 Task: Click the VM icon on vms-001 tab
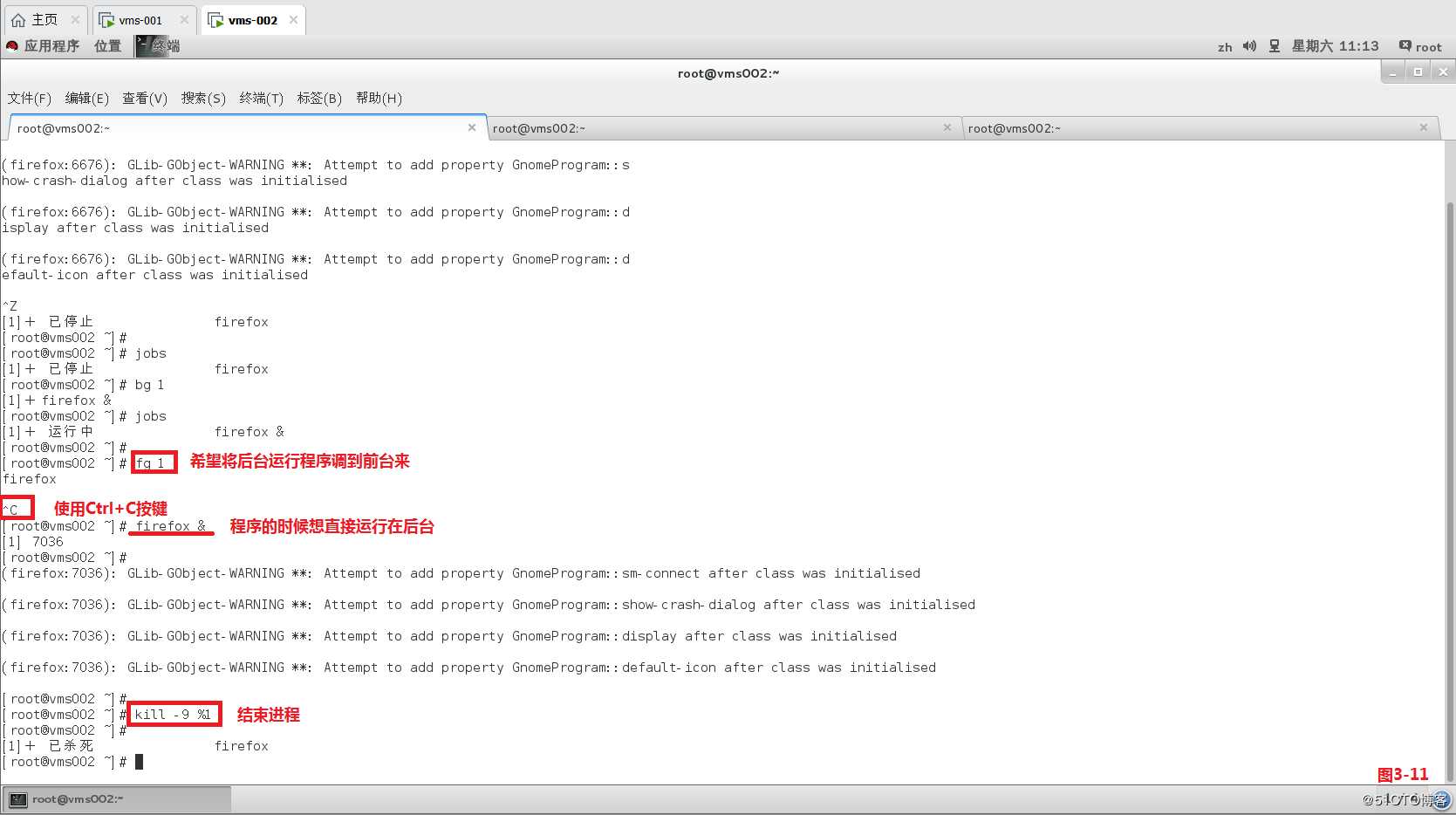[x=106, y=20]
